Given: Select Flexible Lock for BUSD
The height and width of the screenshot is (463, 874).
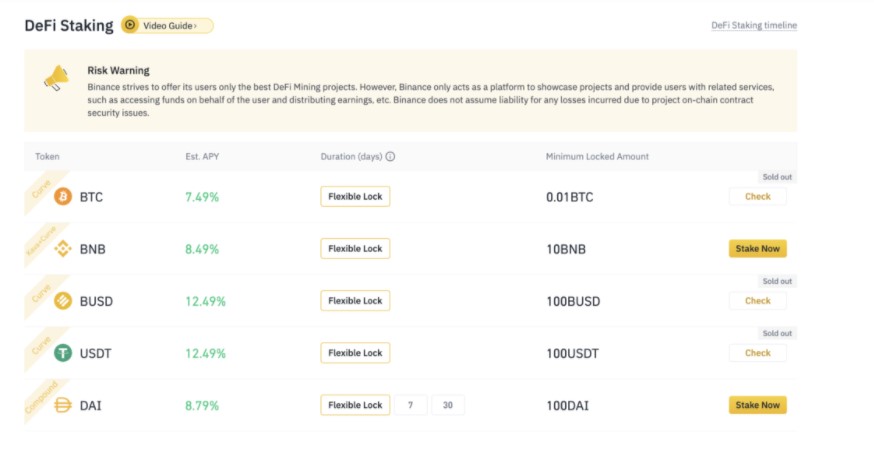Looking at the screenshot, I should click(355, 301).
